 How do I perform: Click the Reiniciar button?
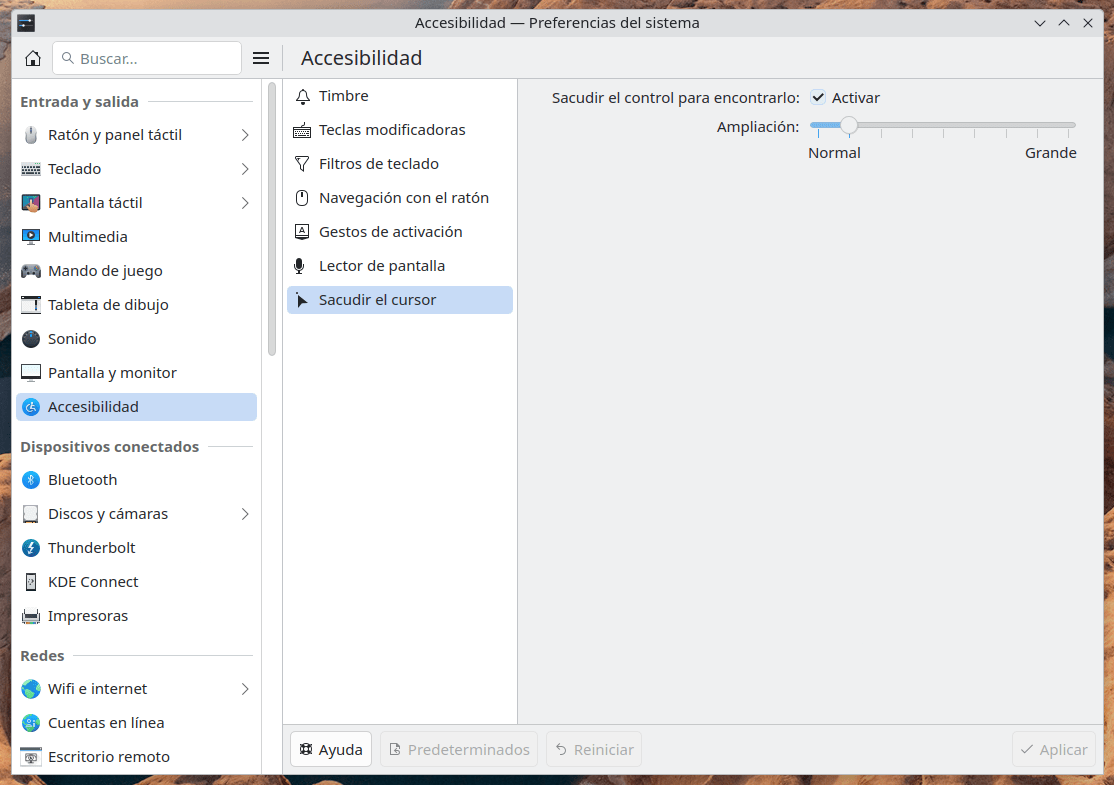(x=594, y=749)
